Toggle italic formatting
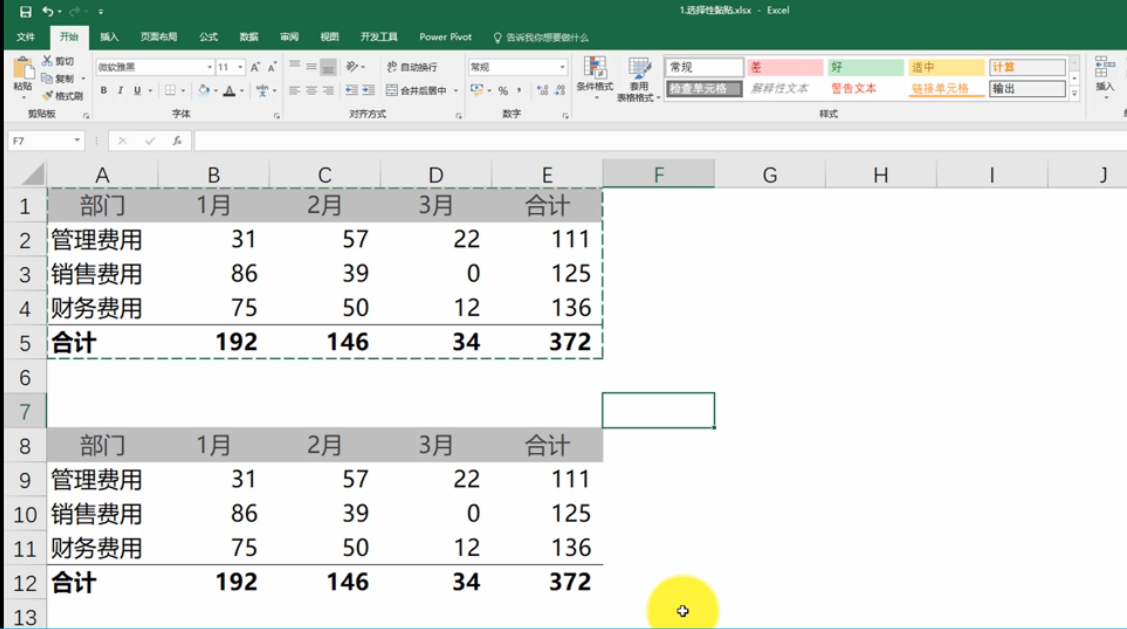The width and height of the screenshot is (1127, 629). 120,91
